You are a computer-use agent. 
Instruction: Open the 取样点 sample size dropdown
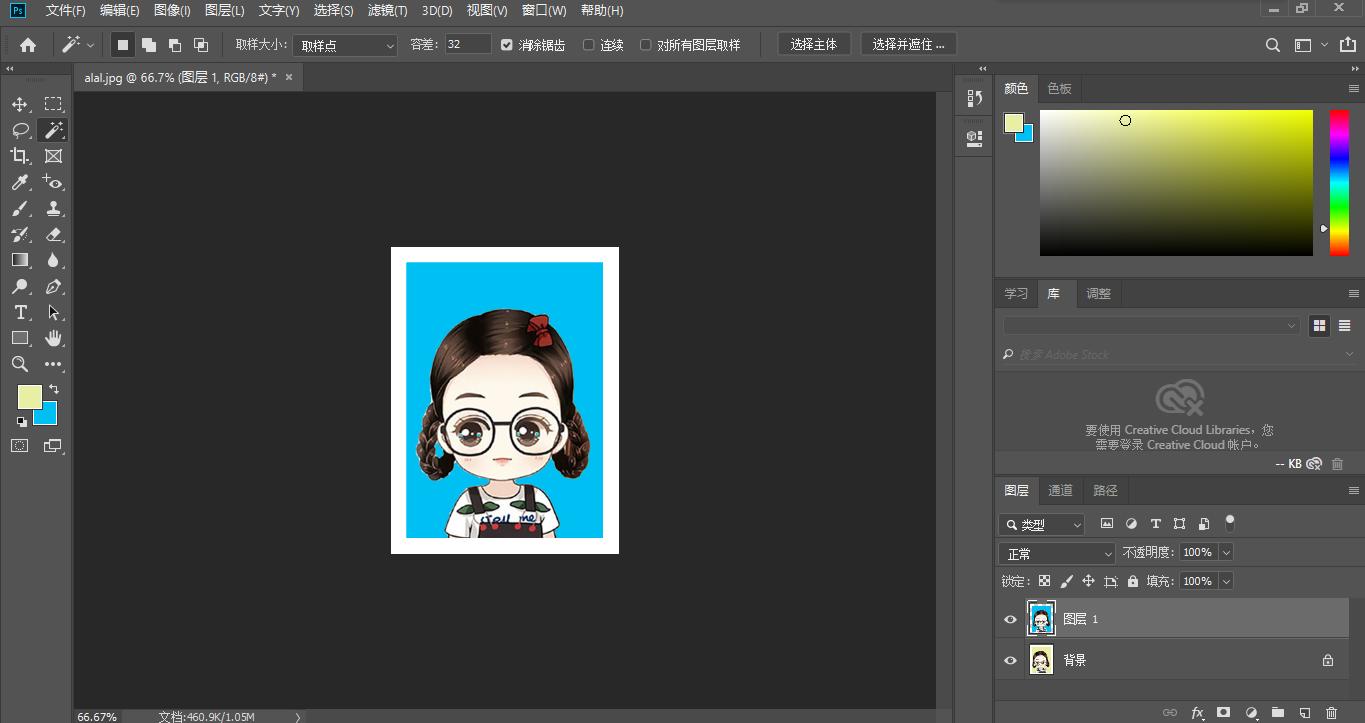click(x=347, y=45)
